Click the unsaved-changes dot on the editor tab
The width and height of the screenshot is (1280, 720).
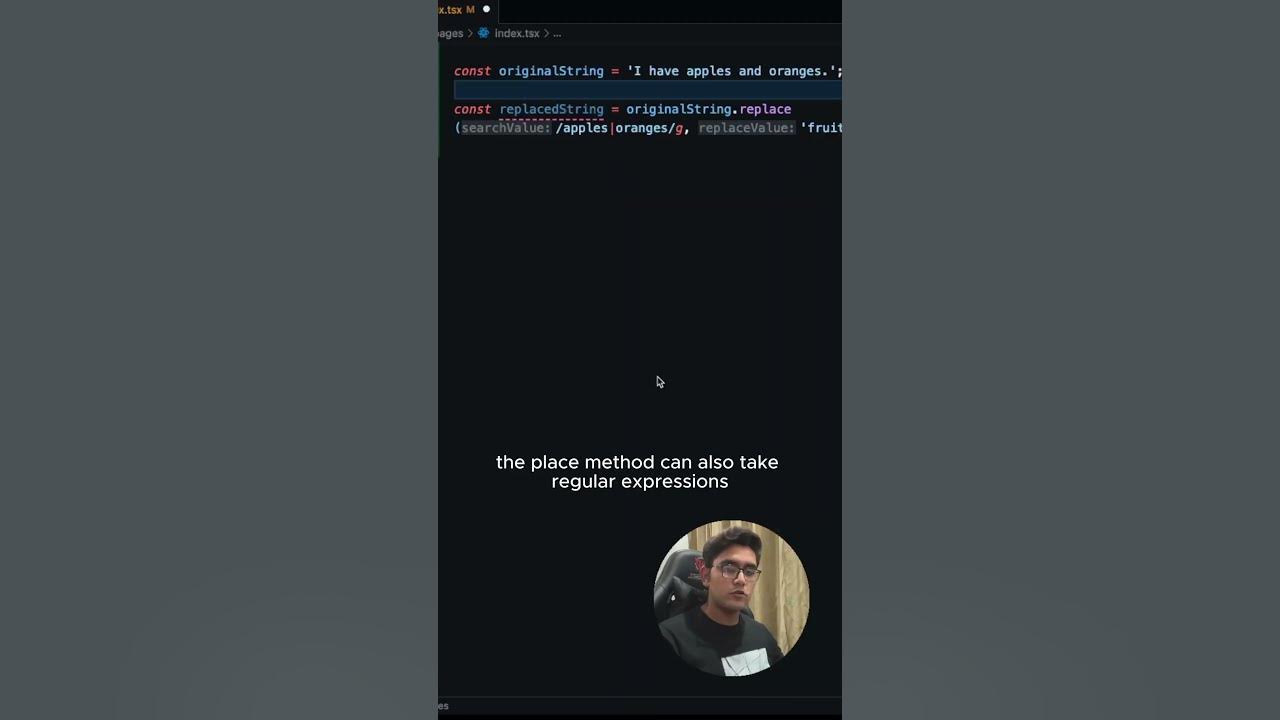pyautogui.click(x=487, y=9)
